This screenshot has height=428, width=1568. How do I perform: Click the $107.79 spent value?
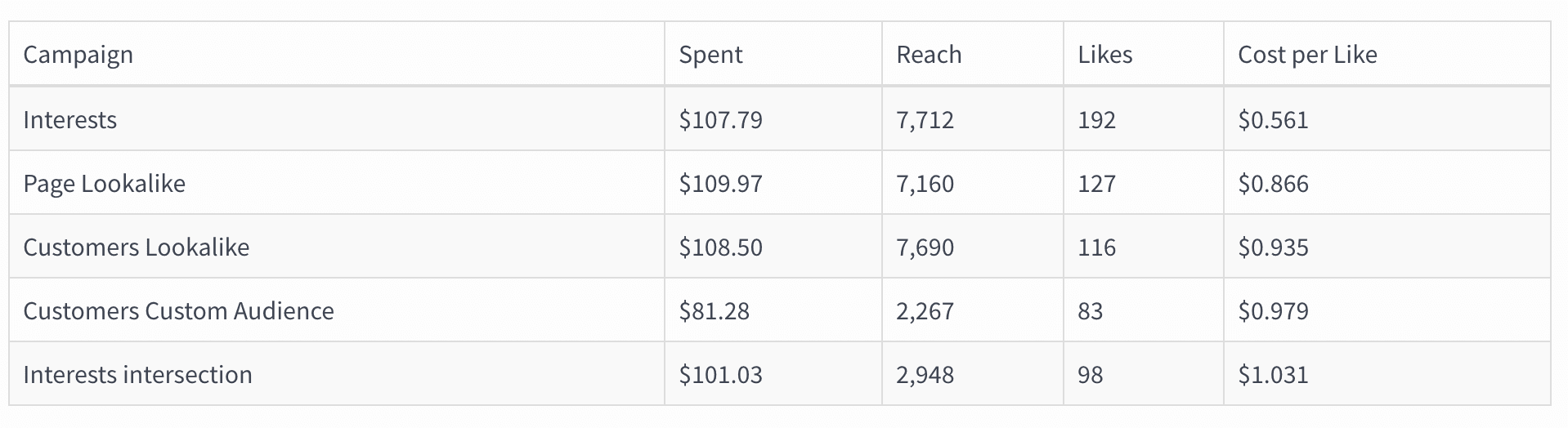click(720, 120)
